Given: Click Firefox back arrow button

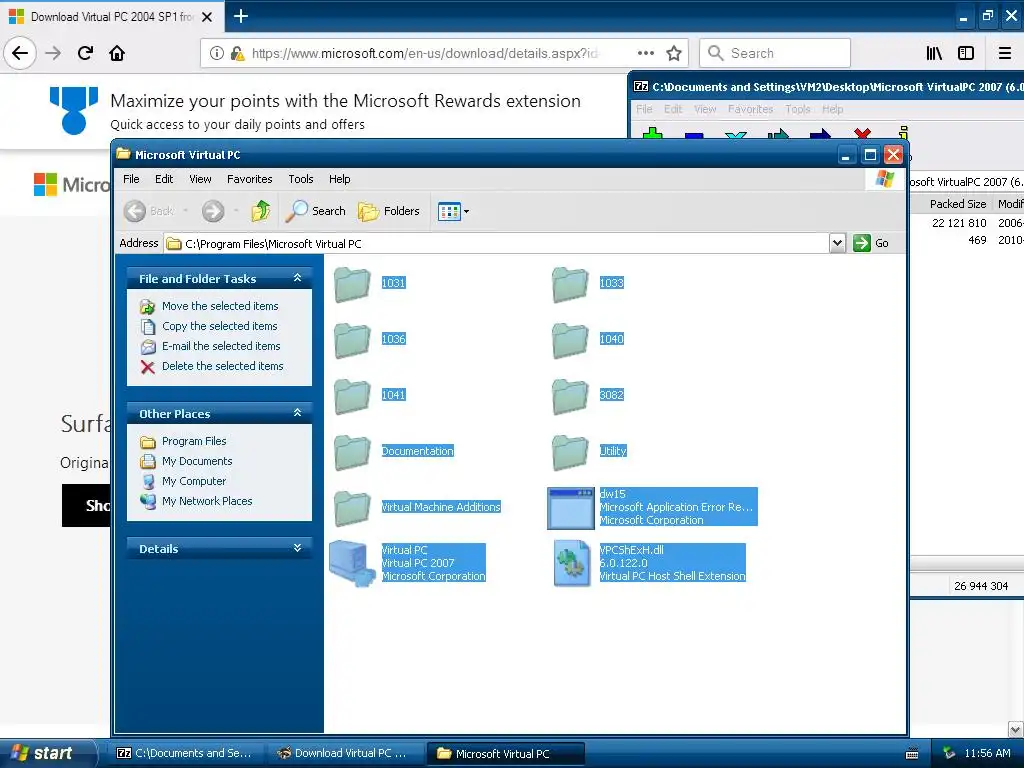Looking at the screenshot, I should [20, 53].
